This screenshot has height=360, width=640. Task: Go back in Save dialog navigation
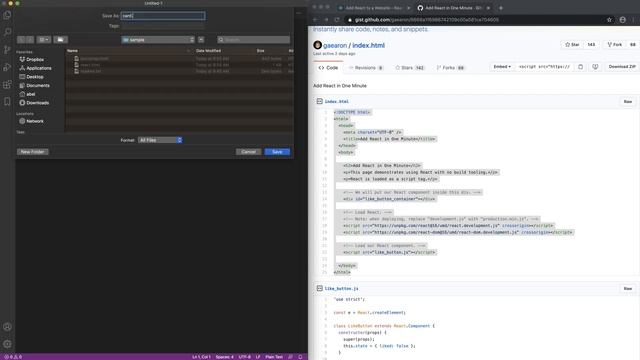21,40
